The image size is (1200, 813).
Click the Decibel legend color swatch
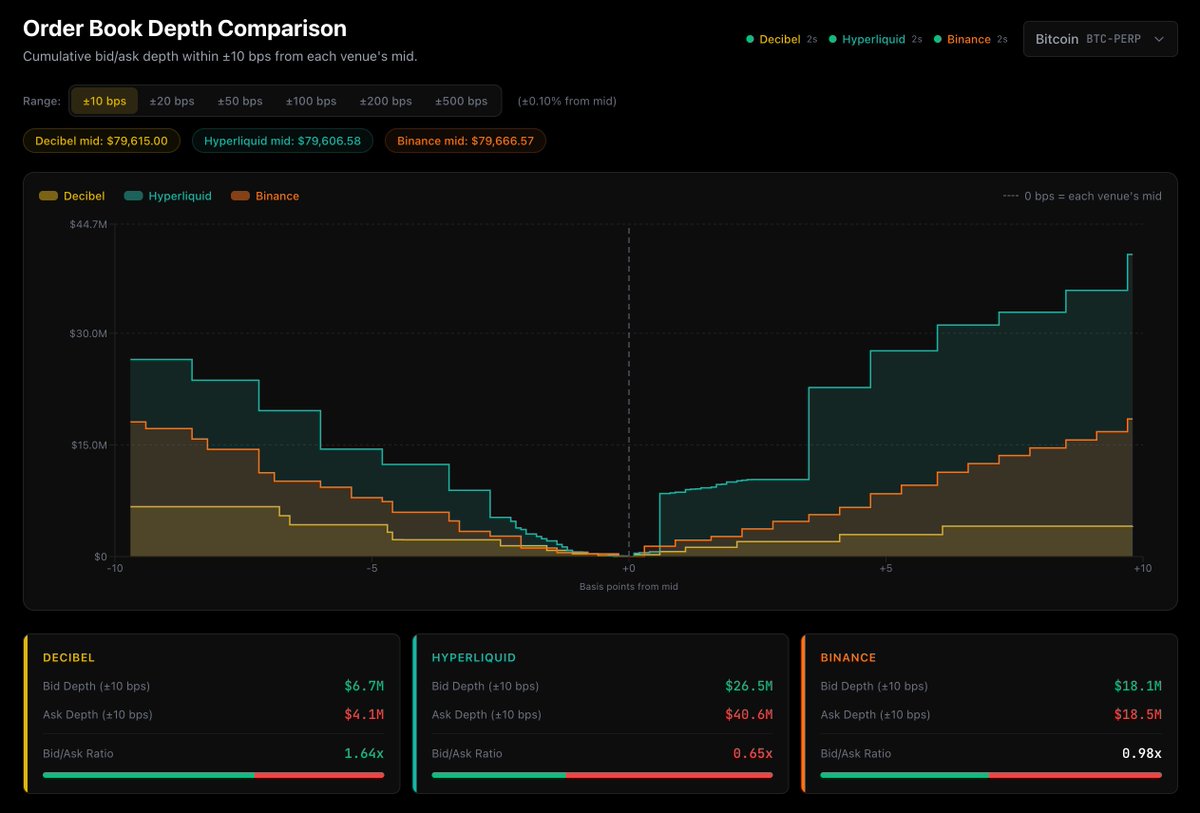tap(48, 196)
